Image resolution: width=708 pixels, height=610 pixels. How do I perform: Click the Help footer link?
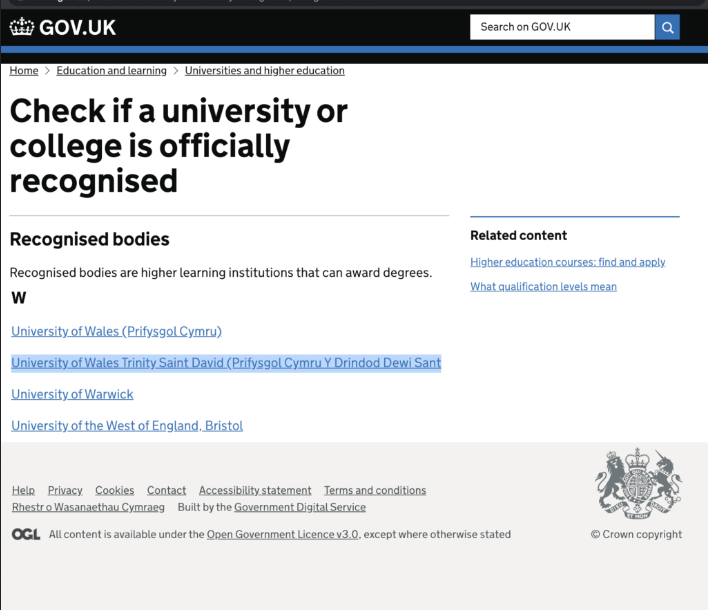pos(23,490)
